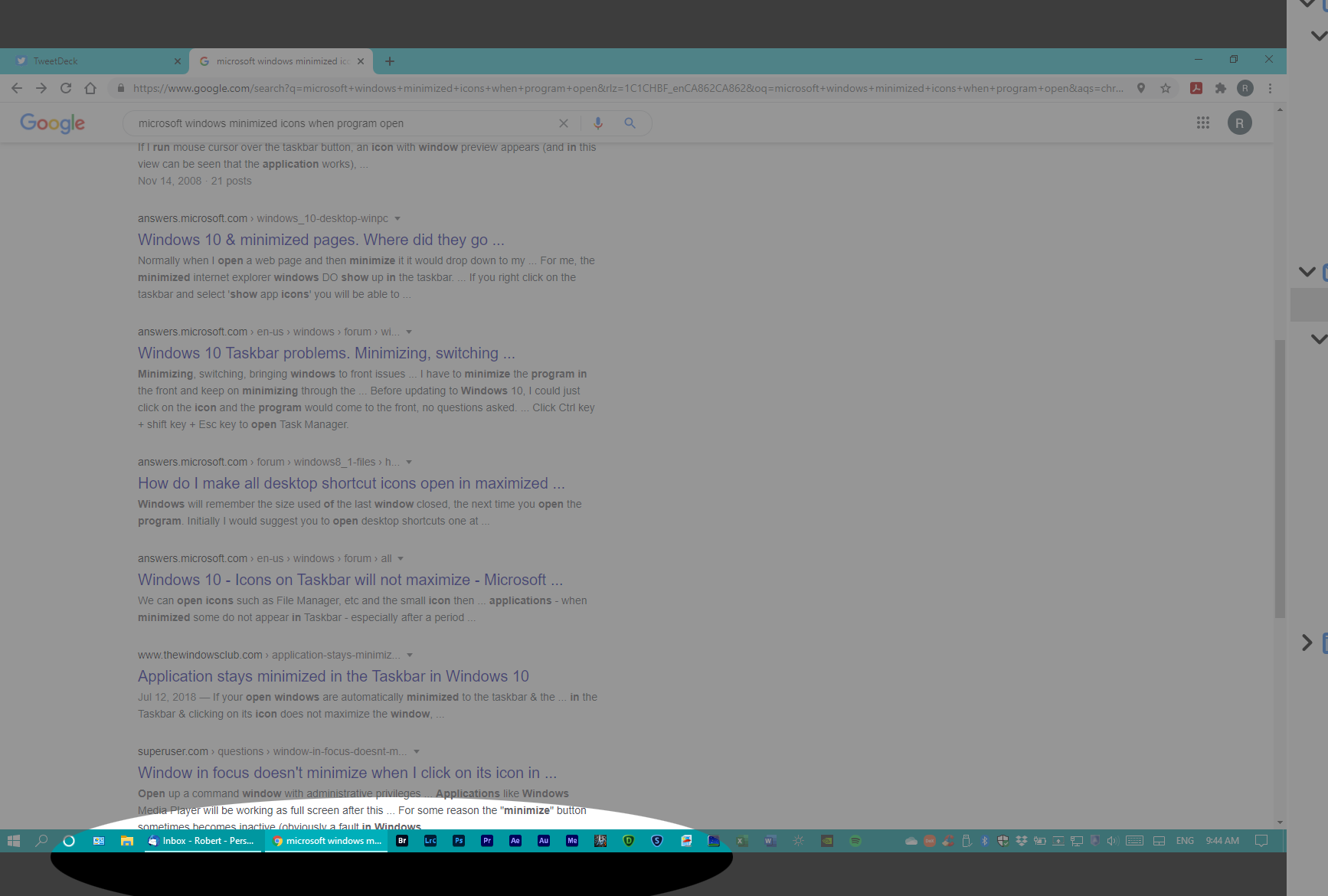Open 'How do I make all desktop shortcut icons' link

tap(352, 483)
